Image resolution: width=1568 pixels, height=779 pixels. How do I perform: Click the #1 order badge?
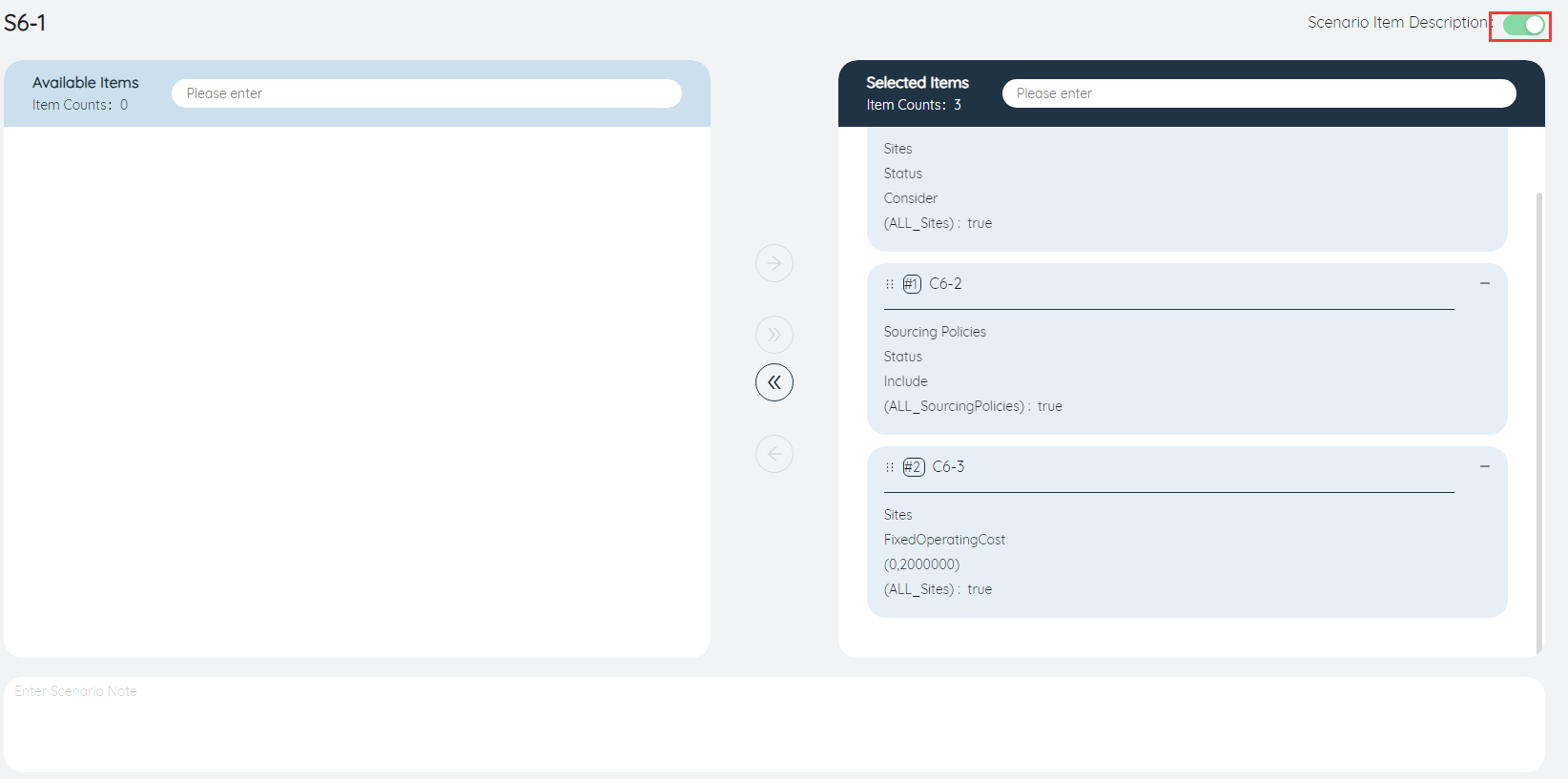coord(912,284)
